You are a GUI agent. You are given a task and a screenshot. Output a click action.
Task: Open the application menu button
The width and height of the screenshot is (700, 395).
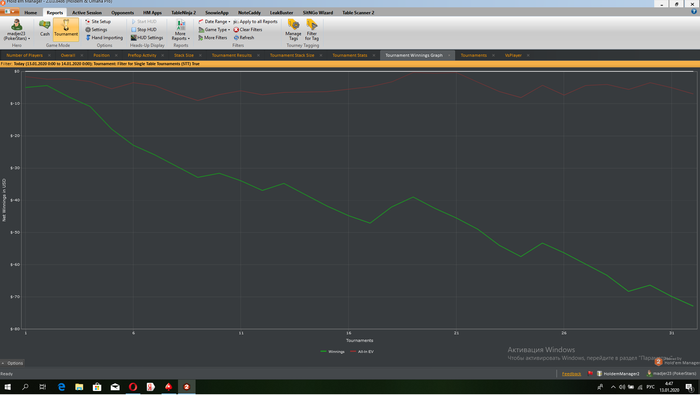9,12
